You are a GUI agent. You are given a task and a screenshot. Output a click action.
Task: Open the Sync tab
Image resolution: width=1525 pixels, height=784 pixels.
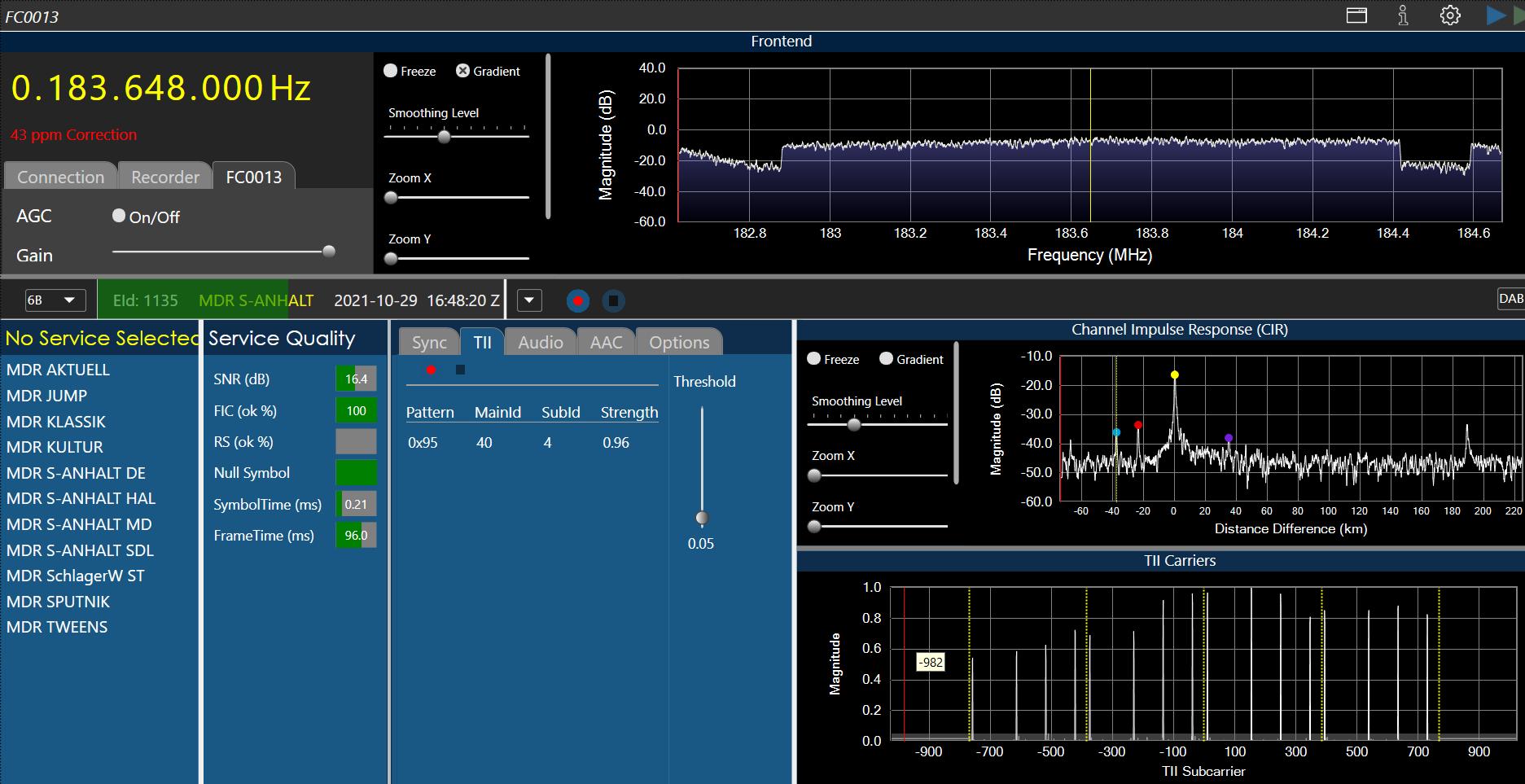pos(429,342)
